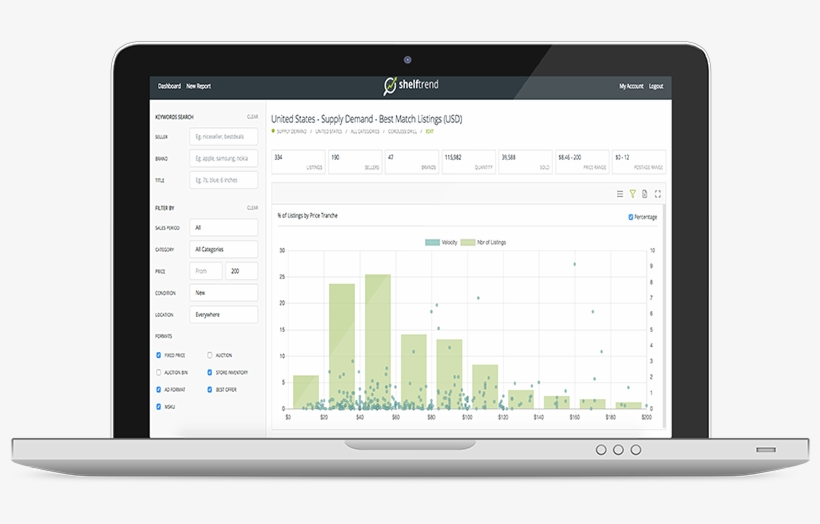
Task: Open New Report from top navigation
Action: coord(198,87)
